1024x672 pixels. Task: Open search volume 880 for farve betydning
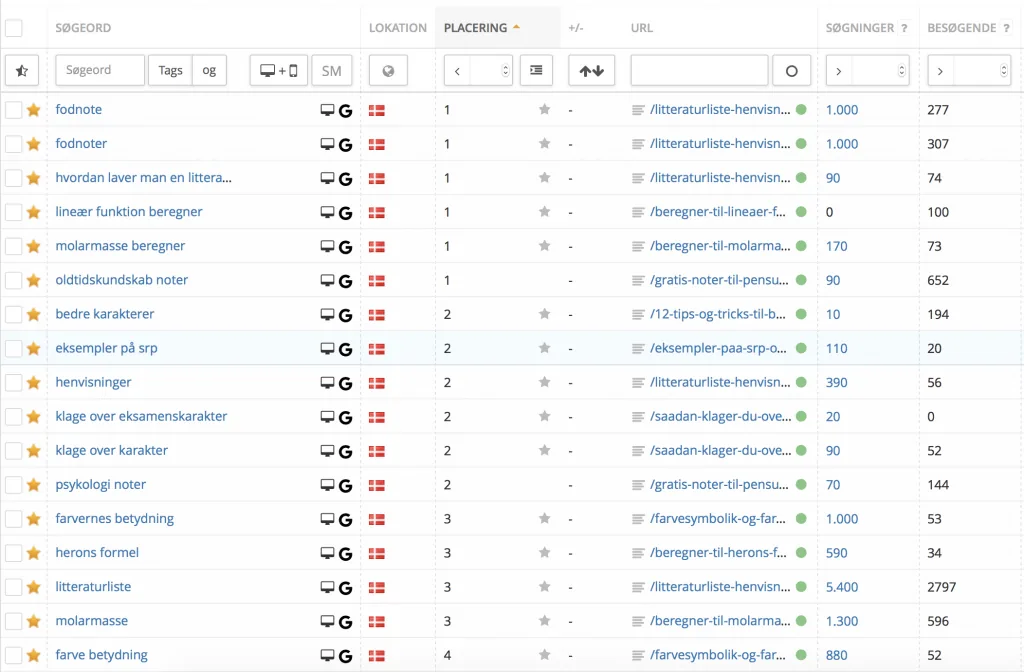pos(837,655)
